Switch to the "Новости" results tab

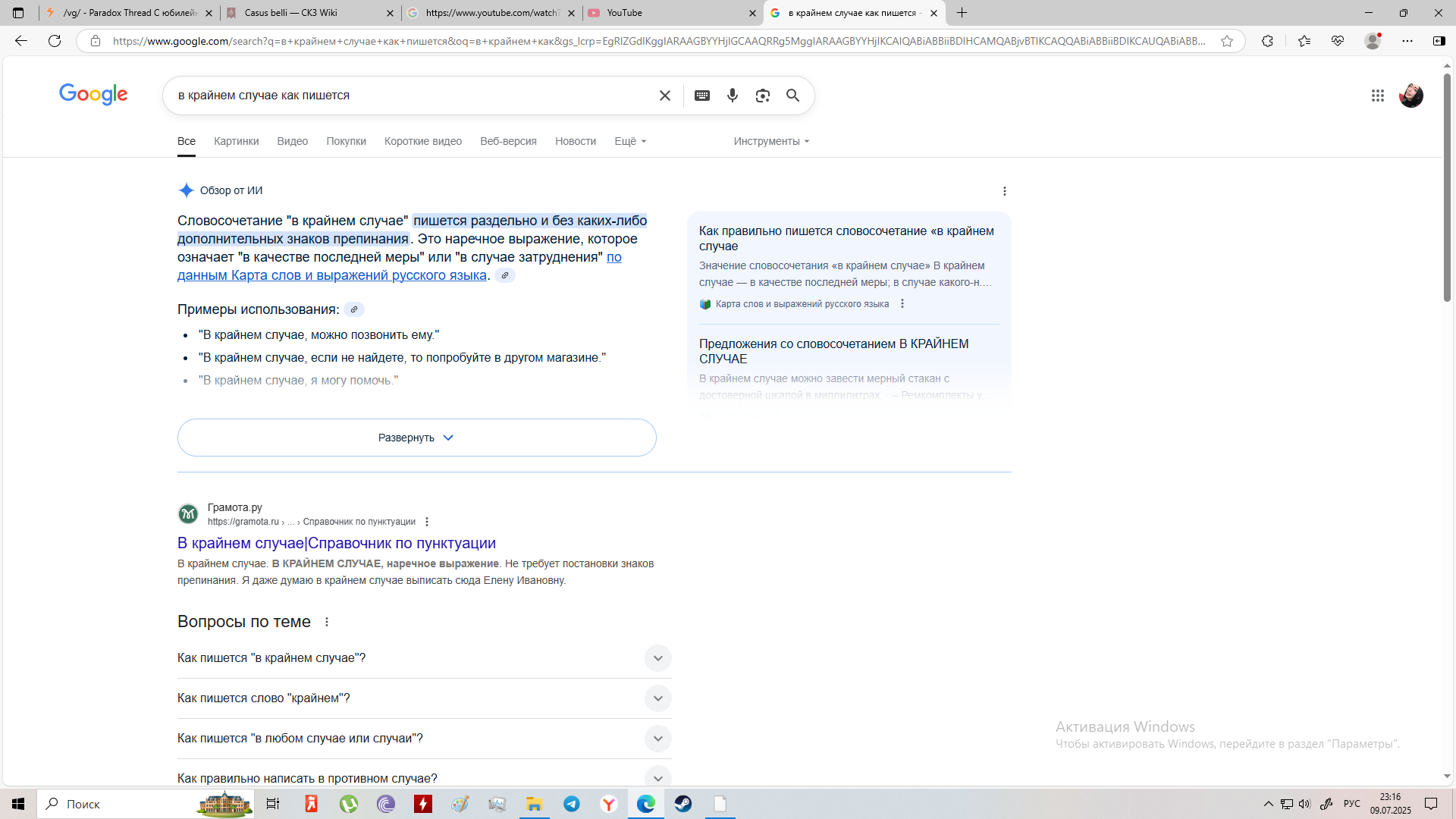(x=575, y=141)
